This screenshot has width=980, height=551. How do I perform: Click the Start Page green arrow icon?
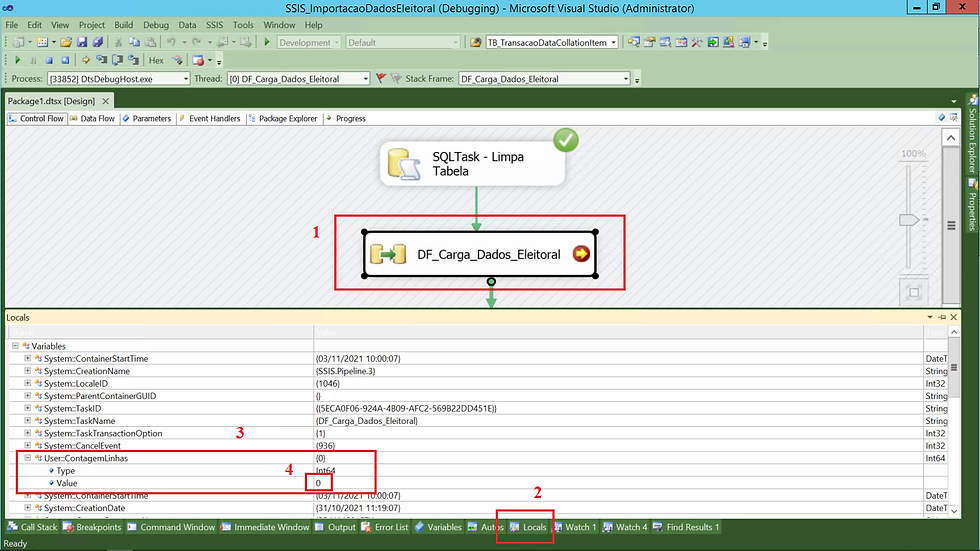[712, 42]
